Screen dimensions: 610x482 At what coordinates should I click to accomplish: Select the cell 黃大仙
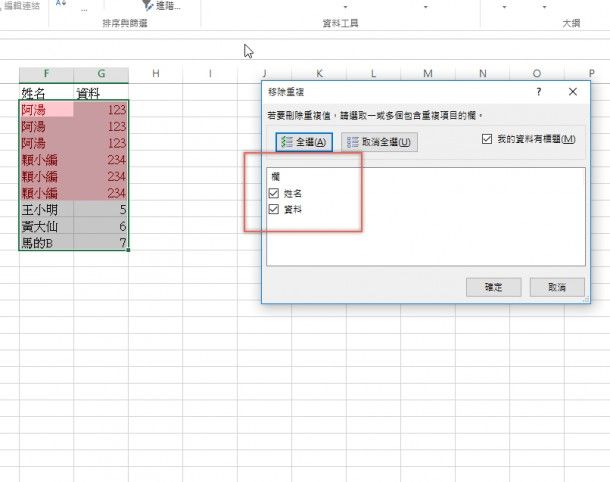pos(46,226)
